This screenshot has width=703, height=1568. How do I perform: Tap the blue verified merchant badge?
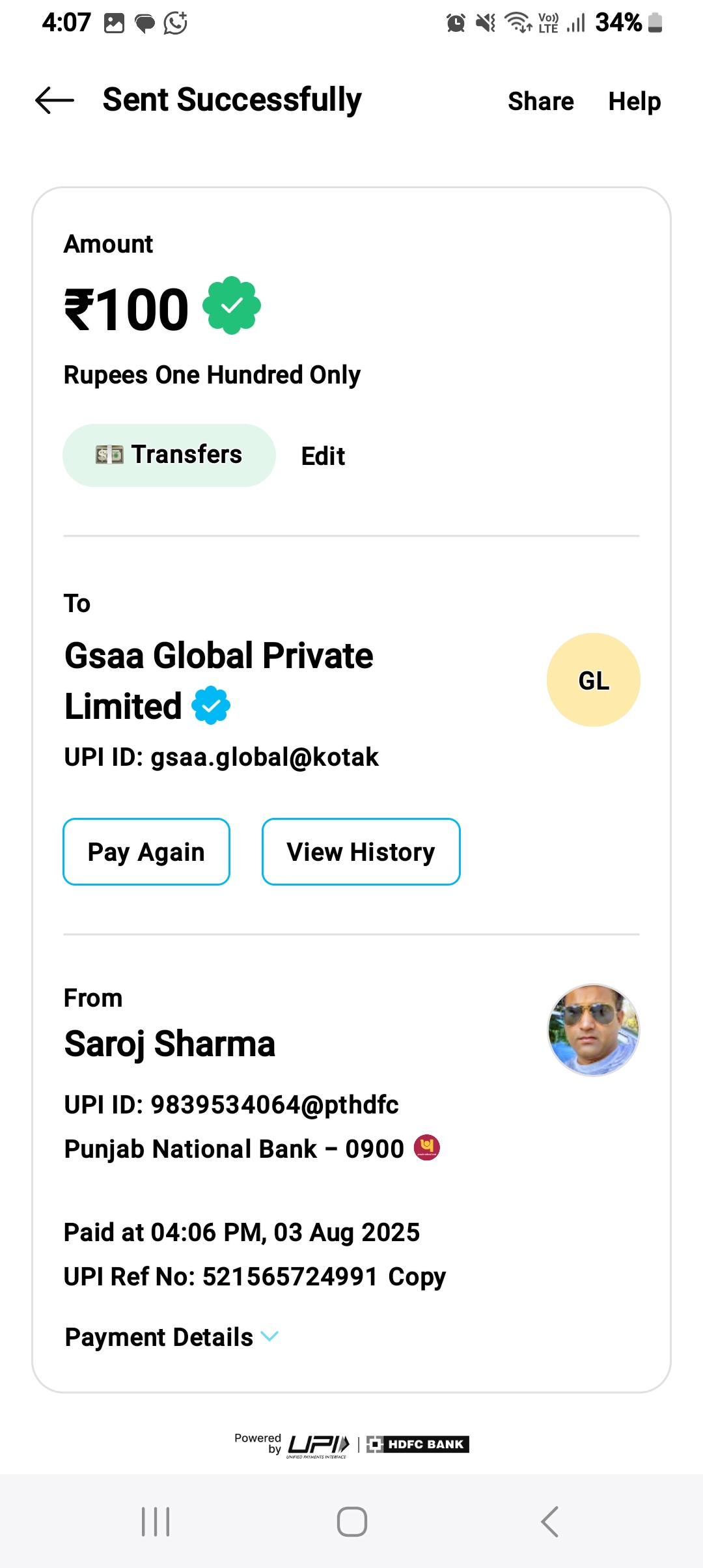tap(211, 705)
